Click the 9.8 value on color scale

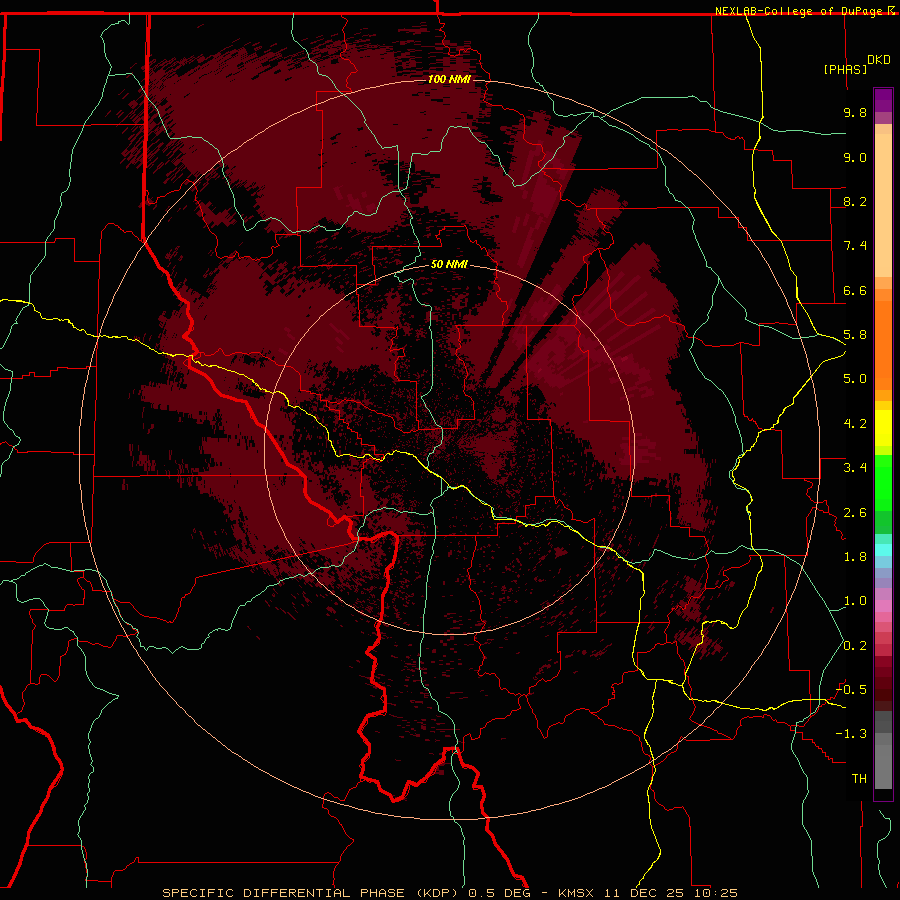click(855, 112)
